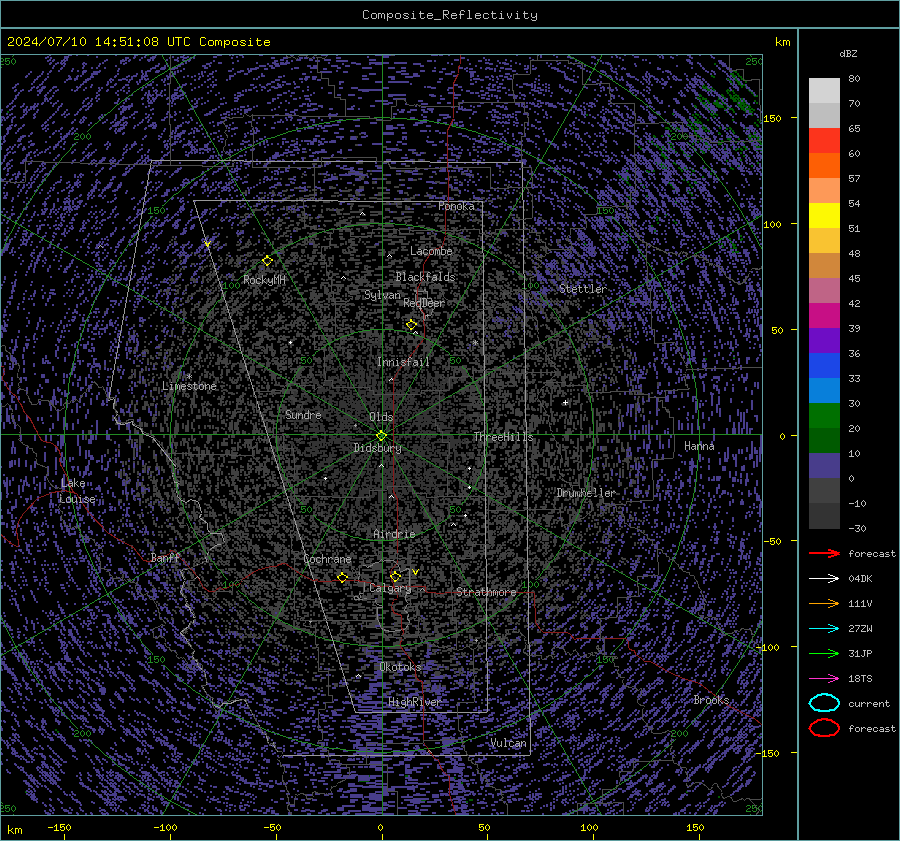Click the ThreeHills label
This screenshot has width=900, height=841.
503,437
